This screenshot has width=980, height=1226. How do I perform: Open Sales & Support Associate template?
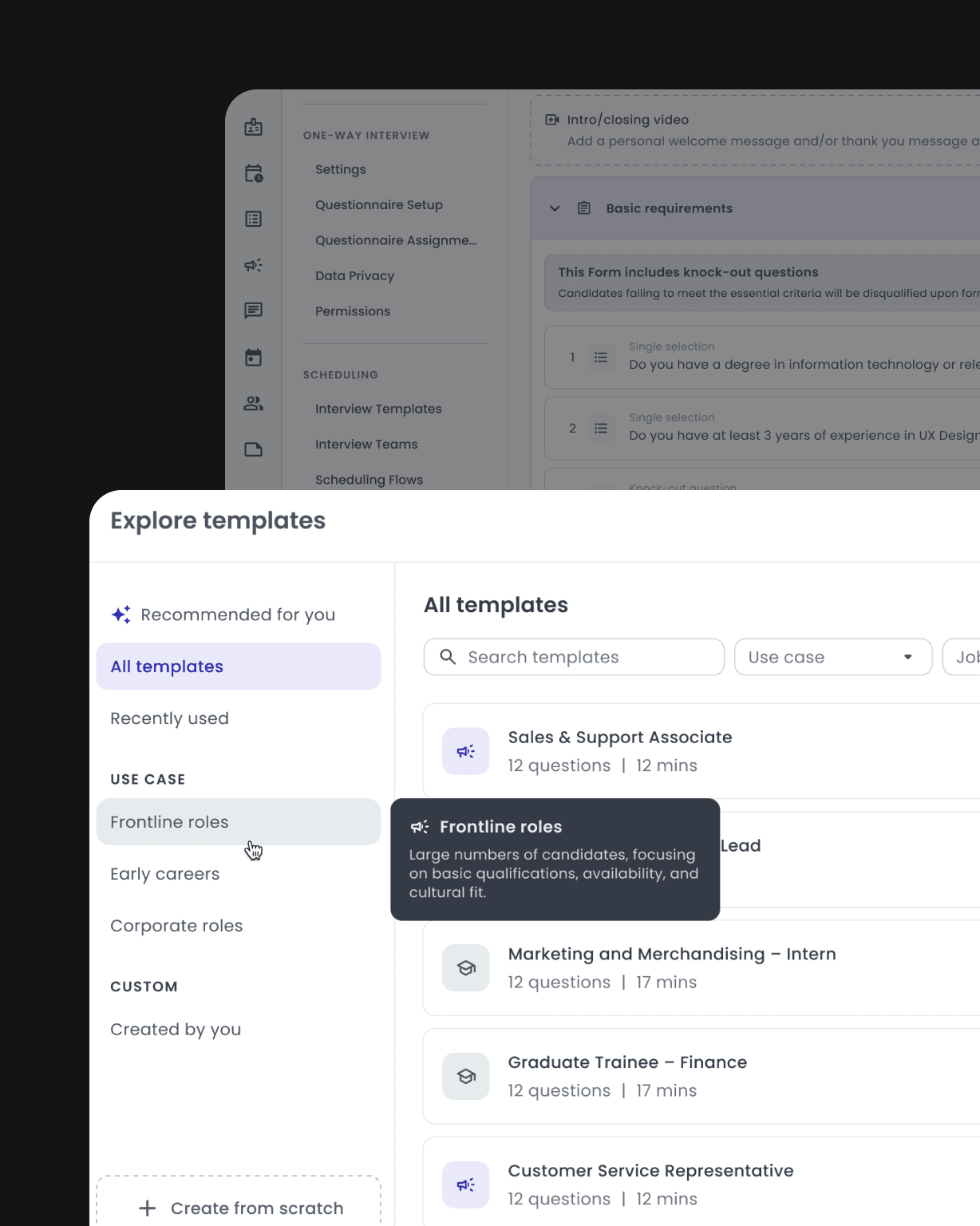(x=701, y=751)
